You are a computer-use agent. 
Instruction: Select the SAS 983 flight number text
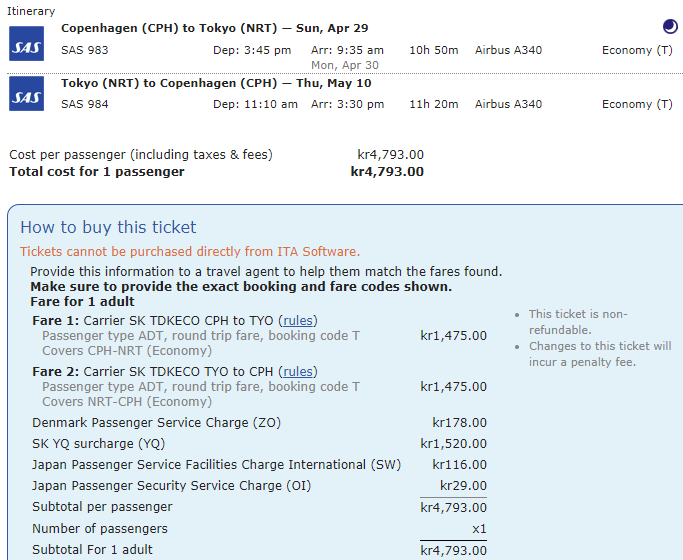click(85, 50)
